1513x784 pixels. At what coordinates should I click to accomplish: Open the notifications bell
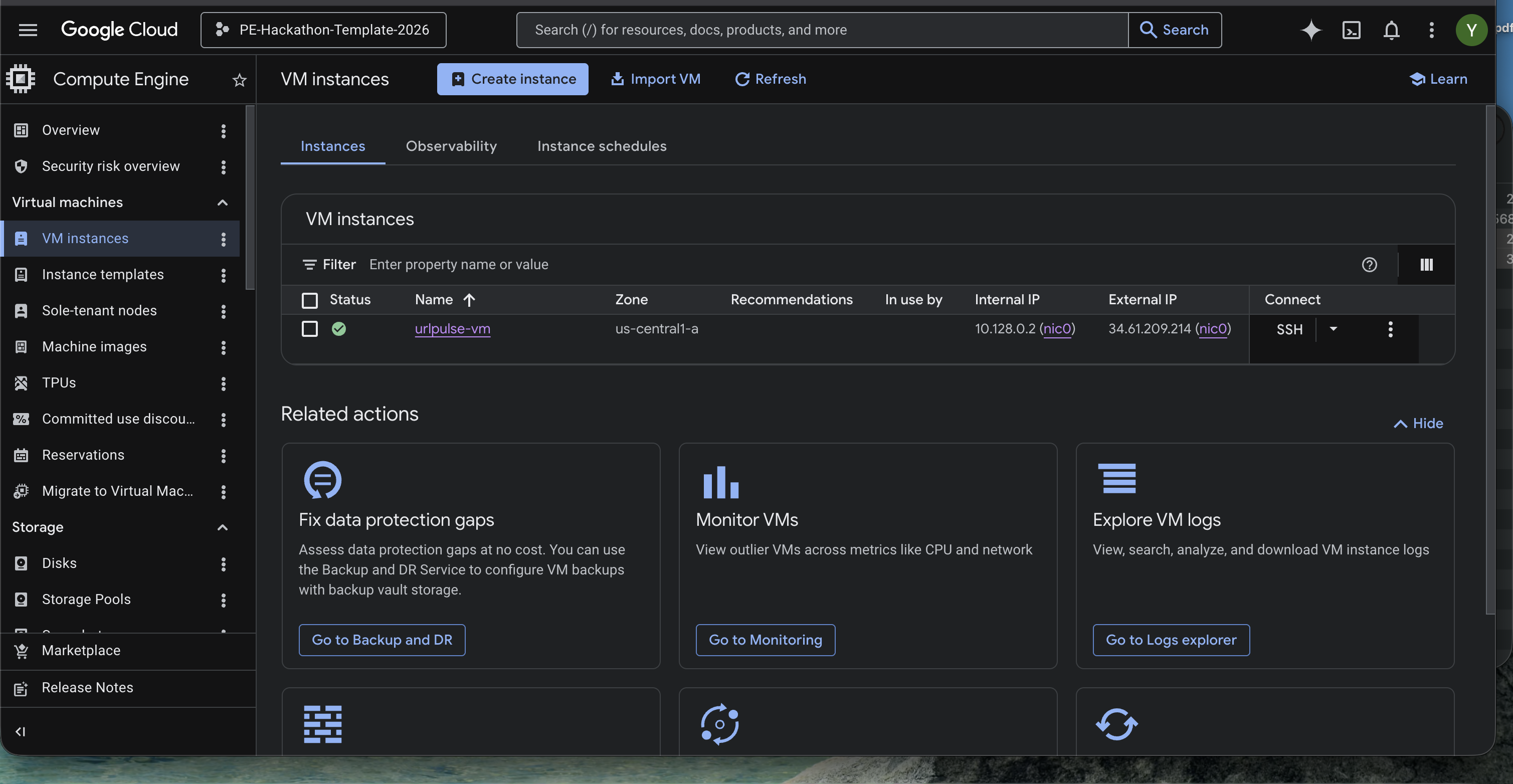1391,30
